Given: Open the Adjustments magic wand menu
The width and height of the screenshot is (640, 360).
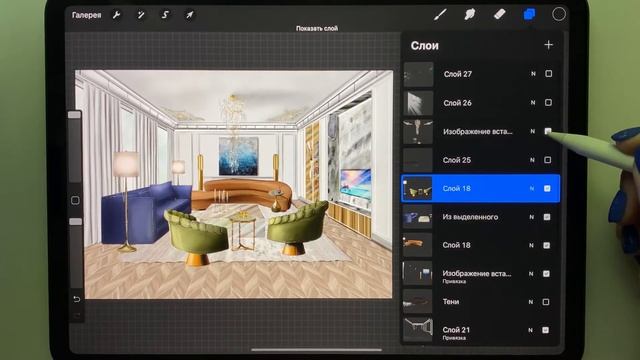Looking at the screenshot, I should coord(140,15).
